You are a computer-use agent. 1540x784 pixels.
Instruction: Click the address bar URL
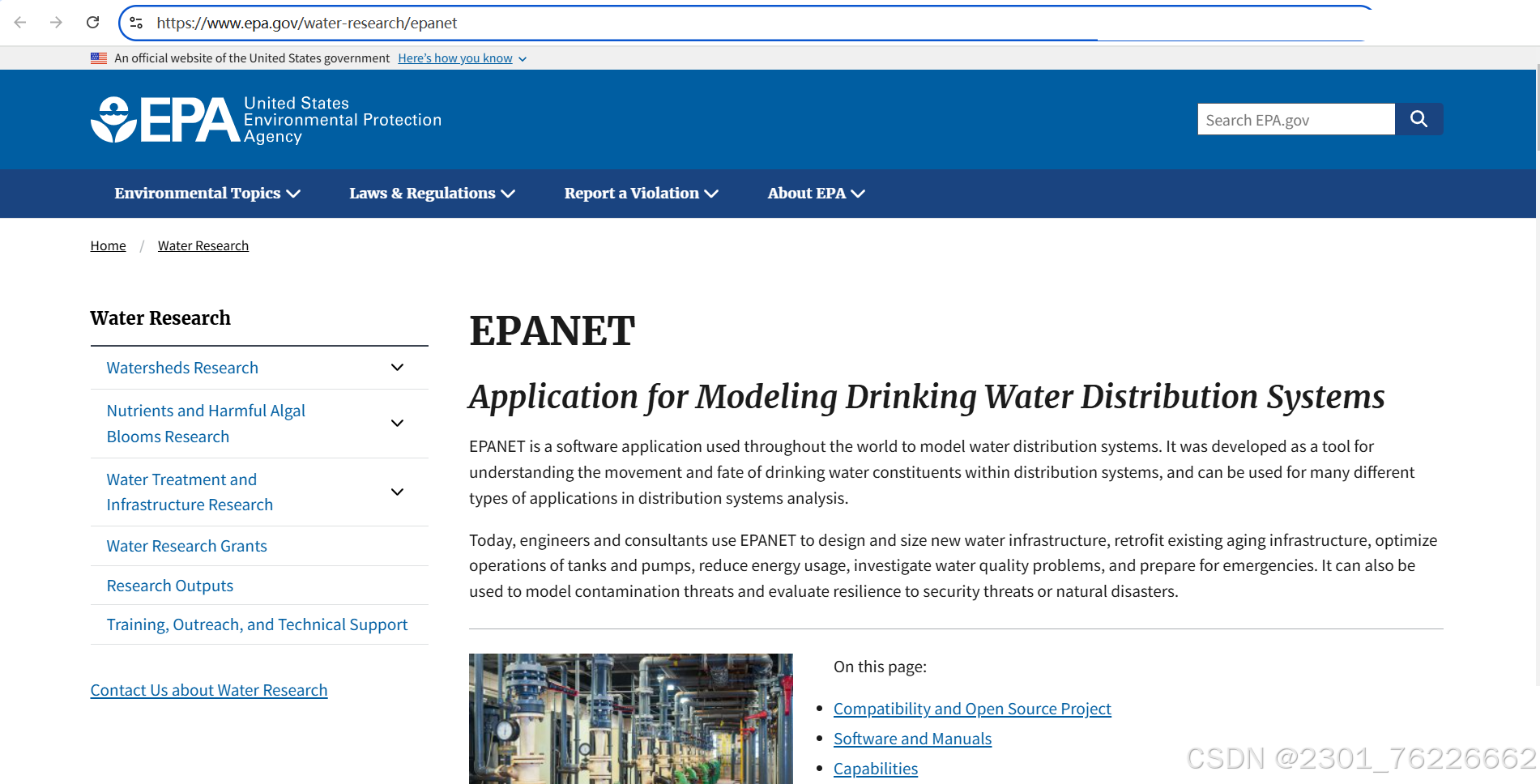click(307, 23)
